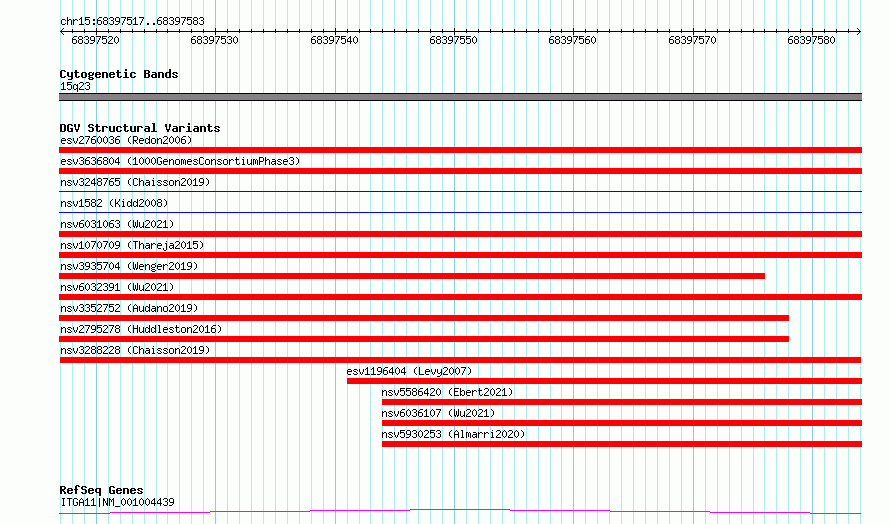The width and height of the screenshot is (890, 524).
Task: Select the nsv3352752 (Audano2019) label
Action: (129, 308)
